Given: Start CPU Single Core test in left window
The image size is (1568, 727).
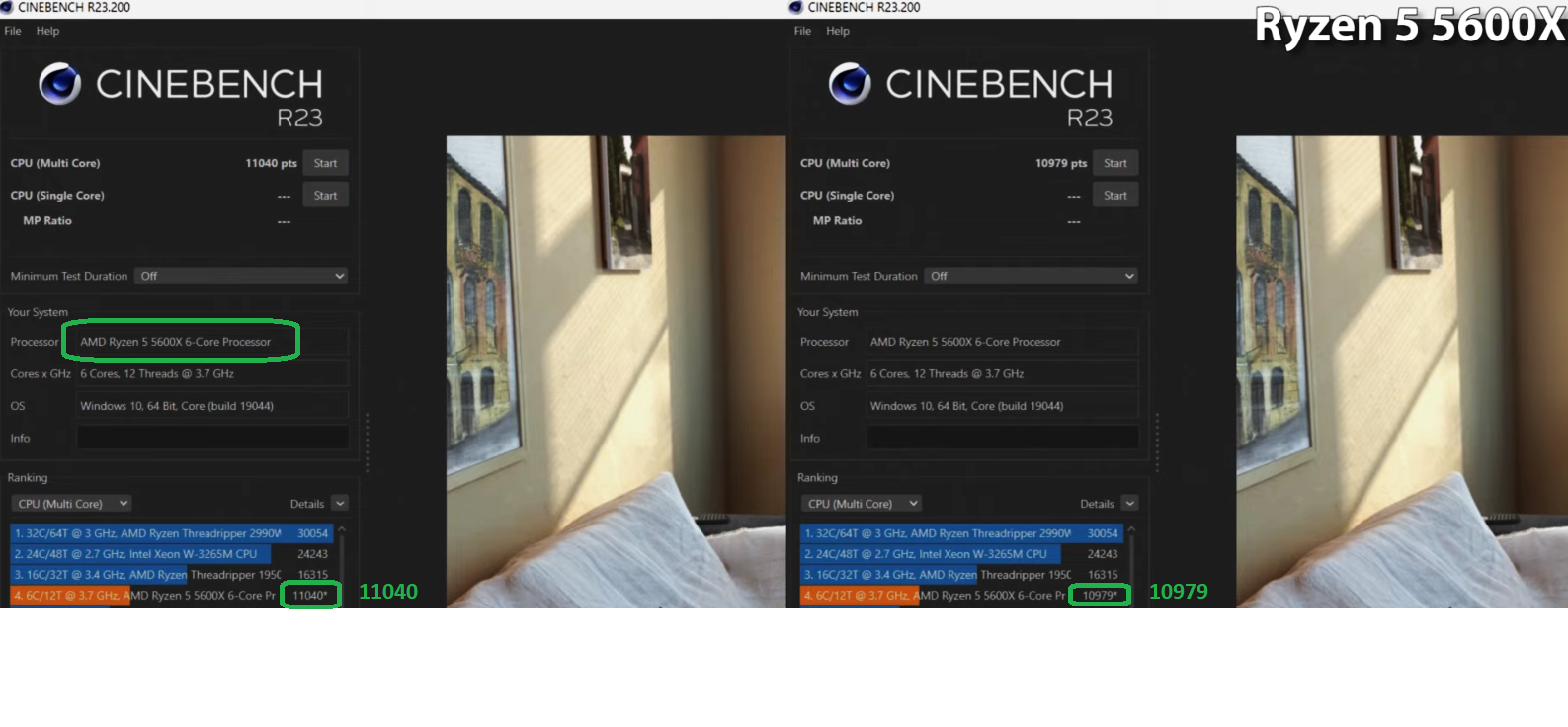Looking at the screenshot, I should point(325,196).
